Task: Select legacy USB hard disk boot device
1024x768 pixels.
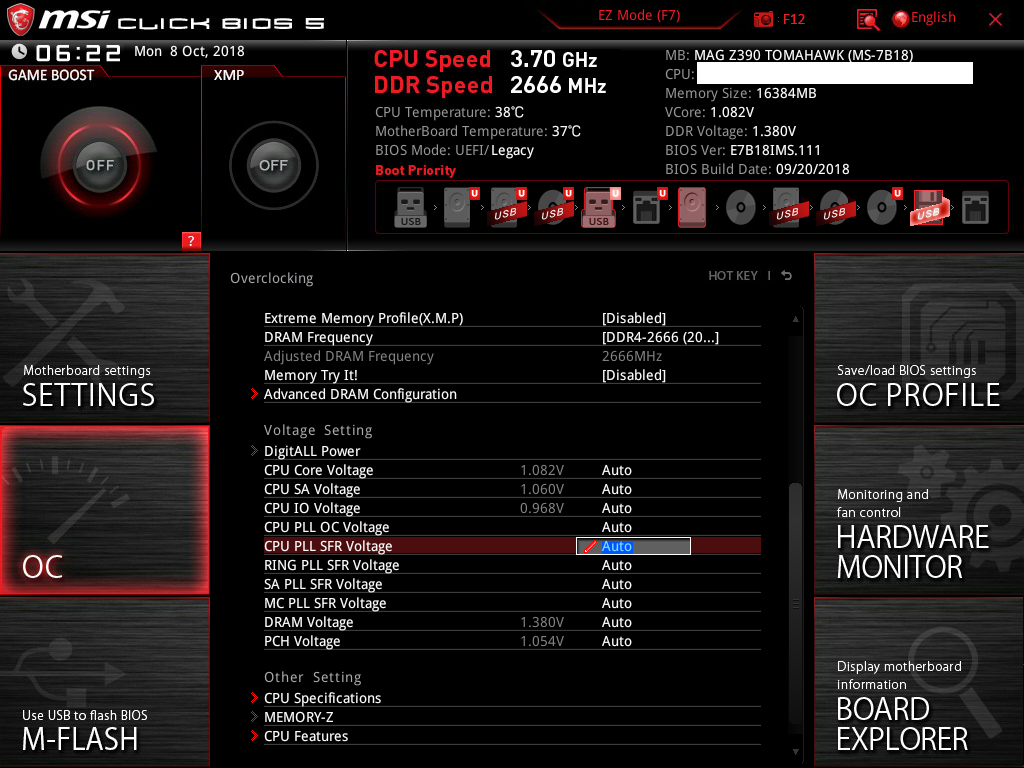Action: (x=787, y=208)
